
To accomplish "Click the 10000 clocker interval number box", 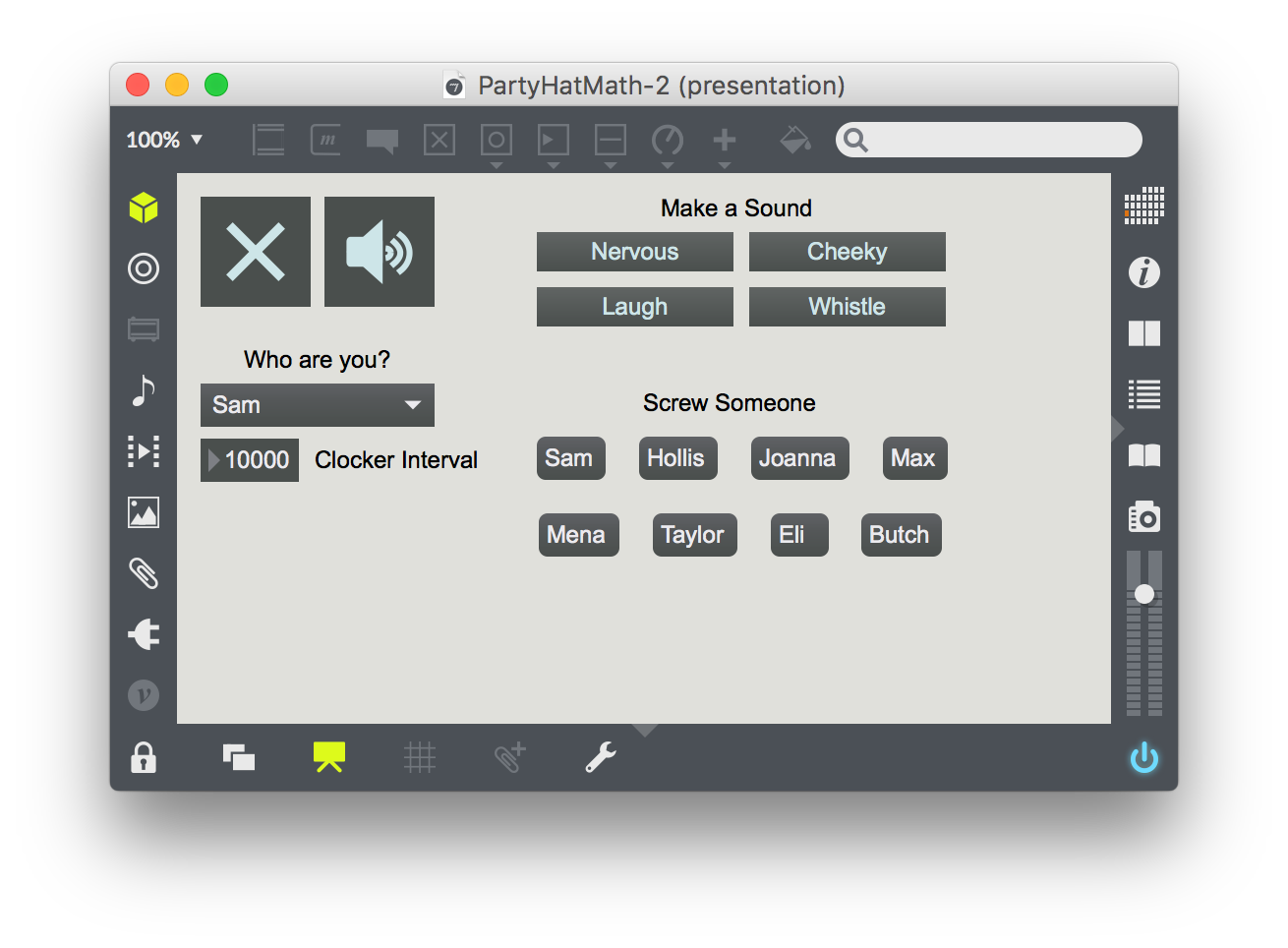I will [250, 460].
